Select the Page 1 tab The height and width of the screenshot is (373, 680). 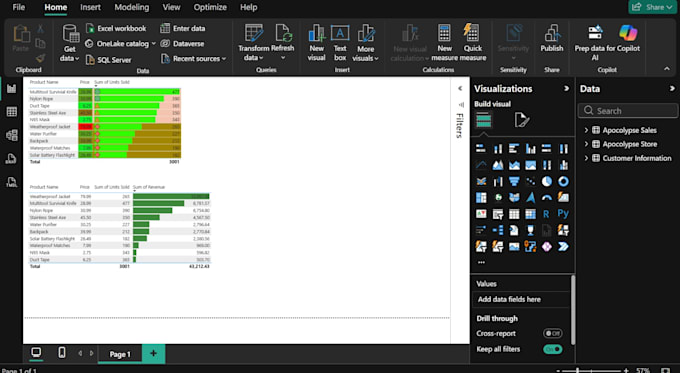pos(120,354)
